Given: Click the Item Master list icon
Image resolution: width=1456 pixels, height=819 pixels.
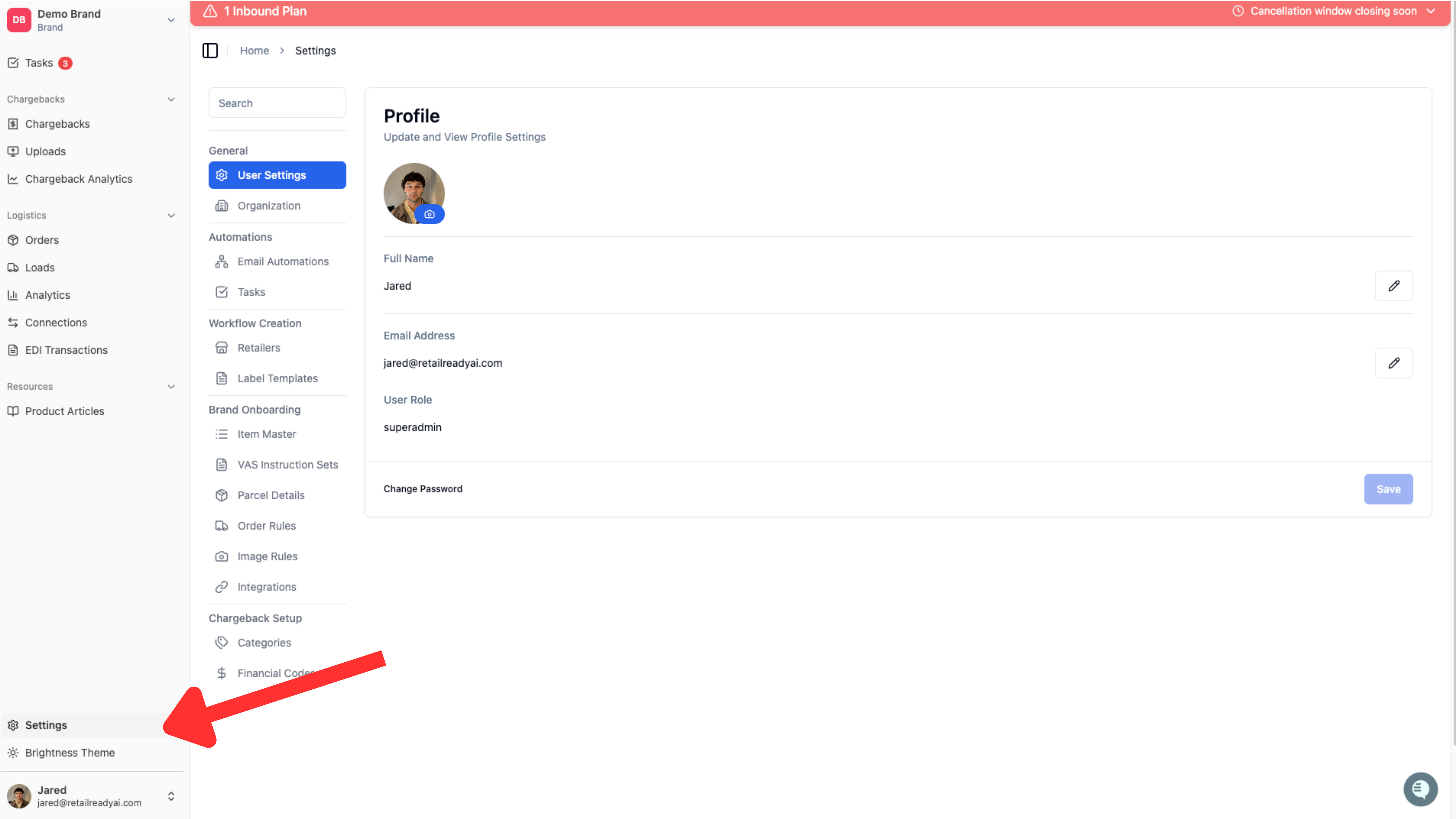Looking at the screenshot, I should [221, 434].
